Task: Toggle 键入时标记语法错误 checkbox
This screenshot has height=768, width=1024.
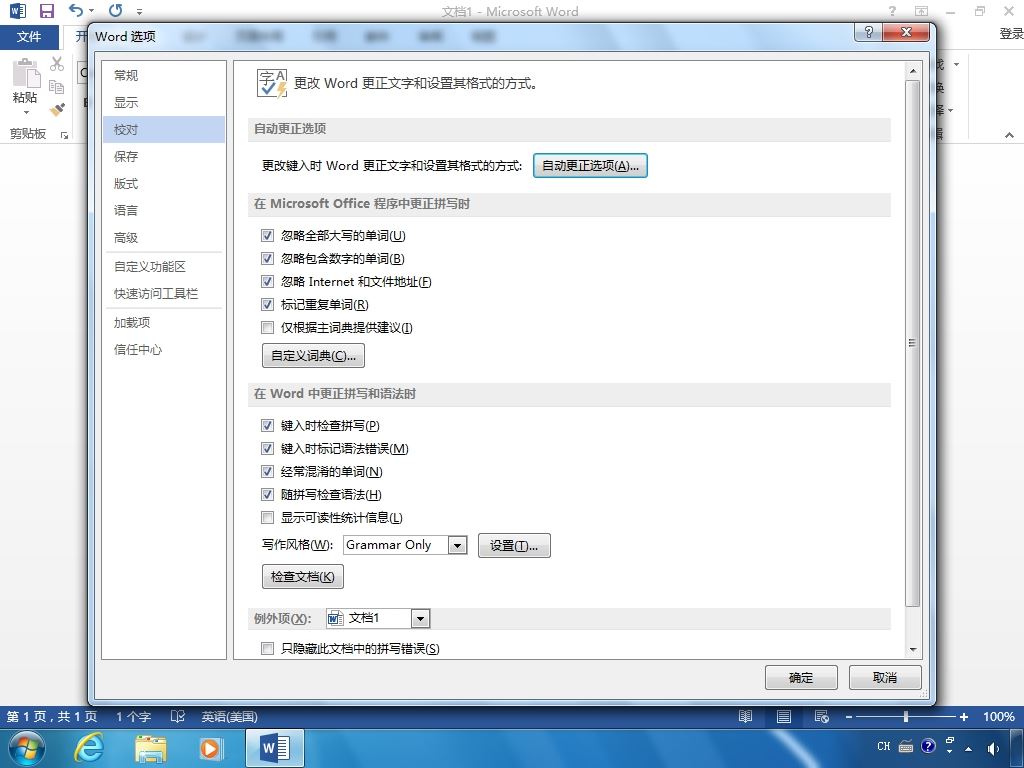Action: pos(267,449)
